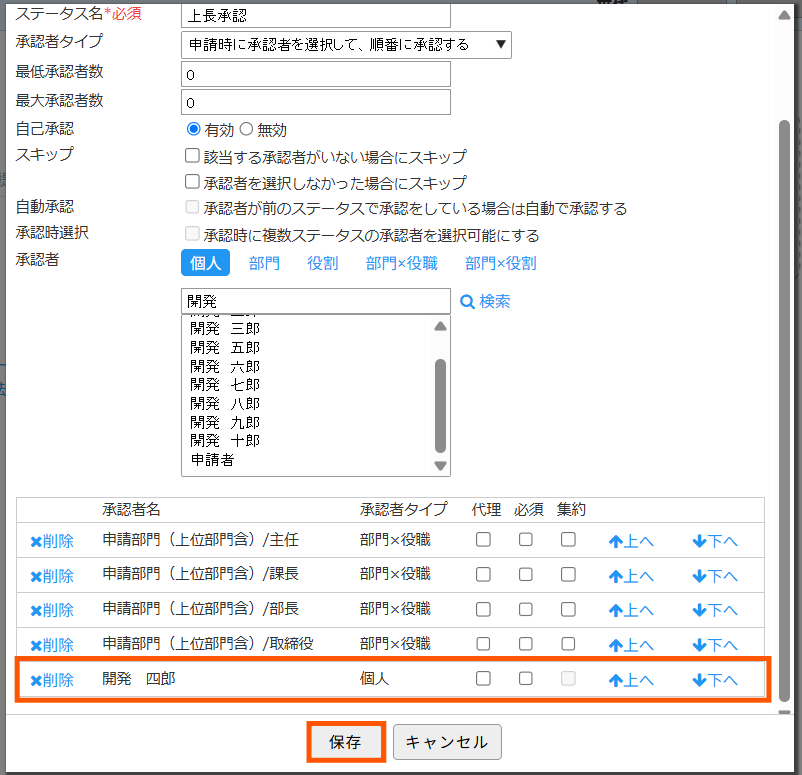Move 開発 四郎 row down with 下へ
802x775 pixels.
coord(715,679)
